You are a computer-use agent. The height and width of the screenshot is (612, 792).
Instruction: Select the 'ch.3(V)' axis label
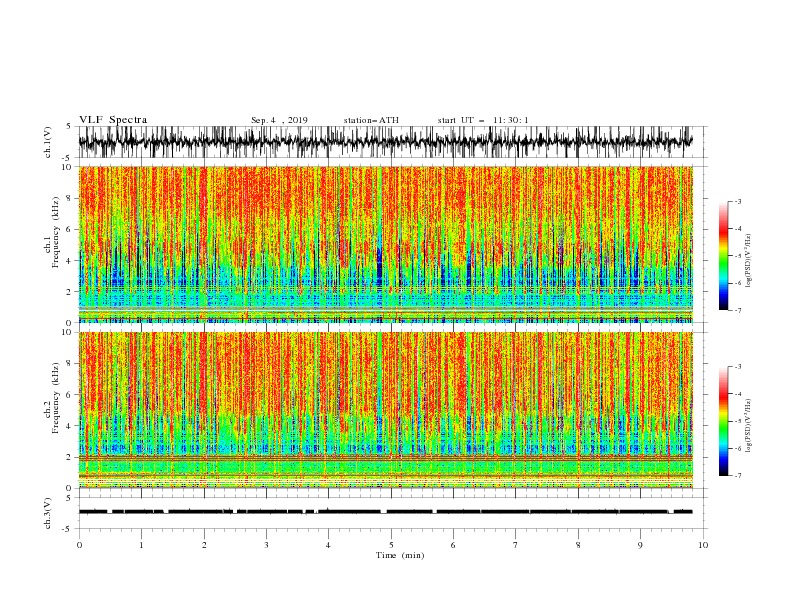click(x=48, y=513)
